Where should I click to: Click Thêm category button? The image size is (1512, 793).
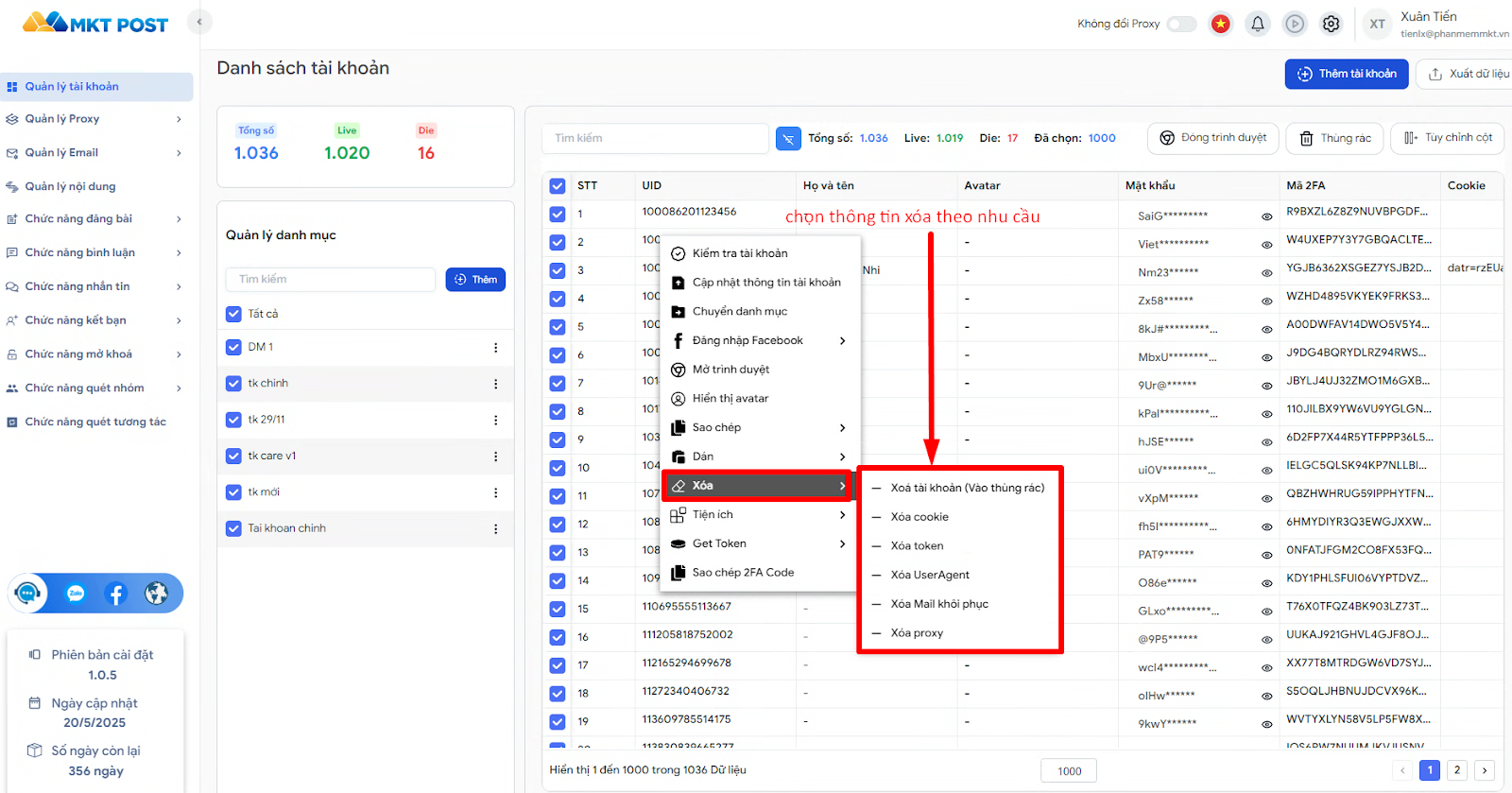[475, 280]
